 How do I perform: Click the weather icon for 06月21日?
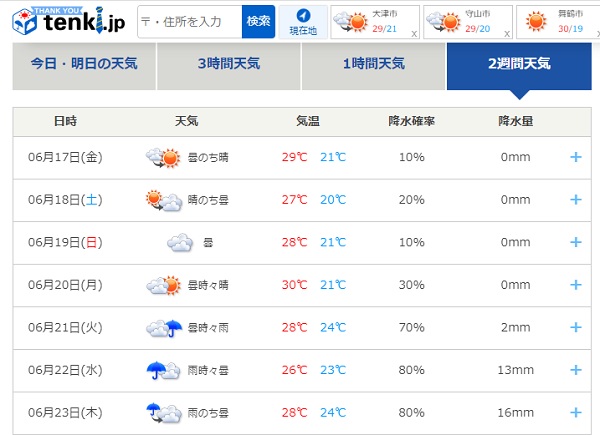click(x=163, y=327)
